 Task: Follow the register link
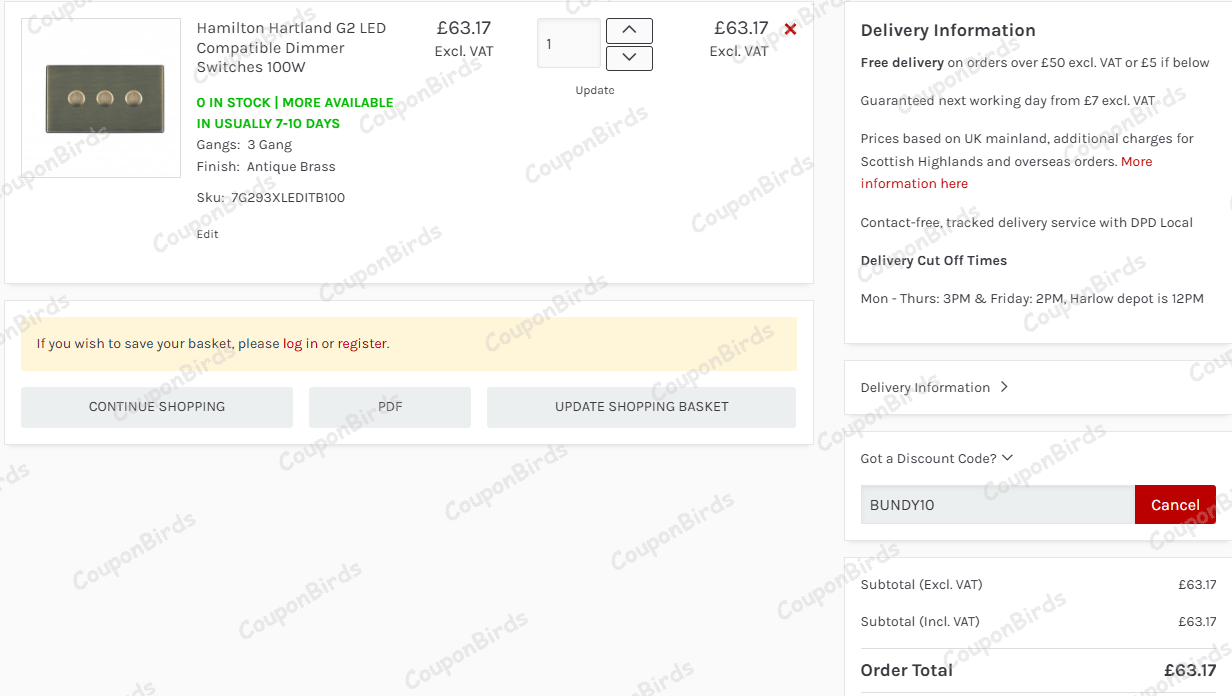click(362, 343)
